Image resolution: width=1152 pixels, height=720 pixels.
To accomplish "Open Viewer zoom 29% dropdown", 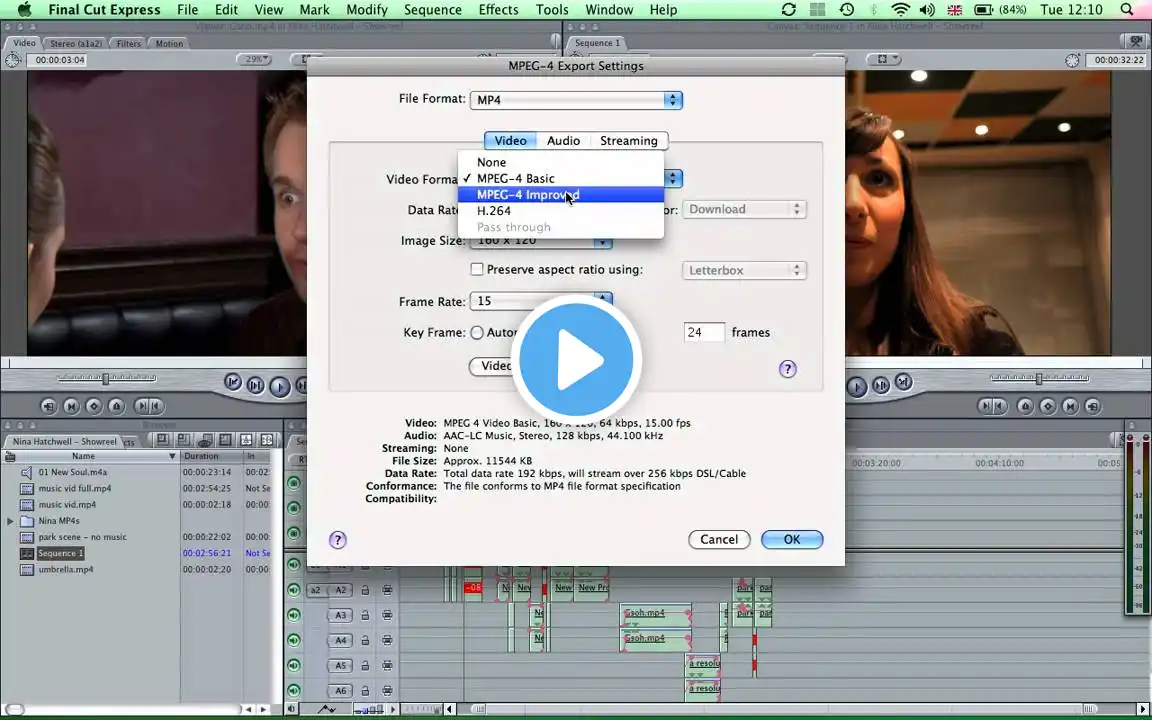I will [x=254, y=60].
